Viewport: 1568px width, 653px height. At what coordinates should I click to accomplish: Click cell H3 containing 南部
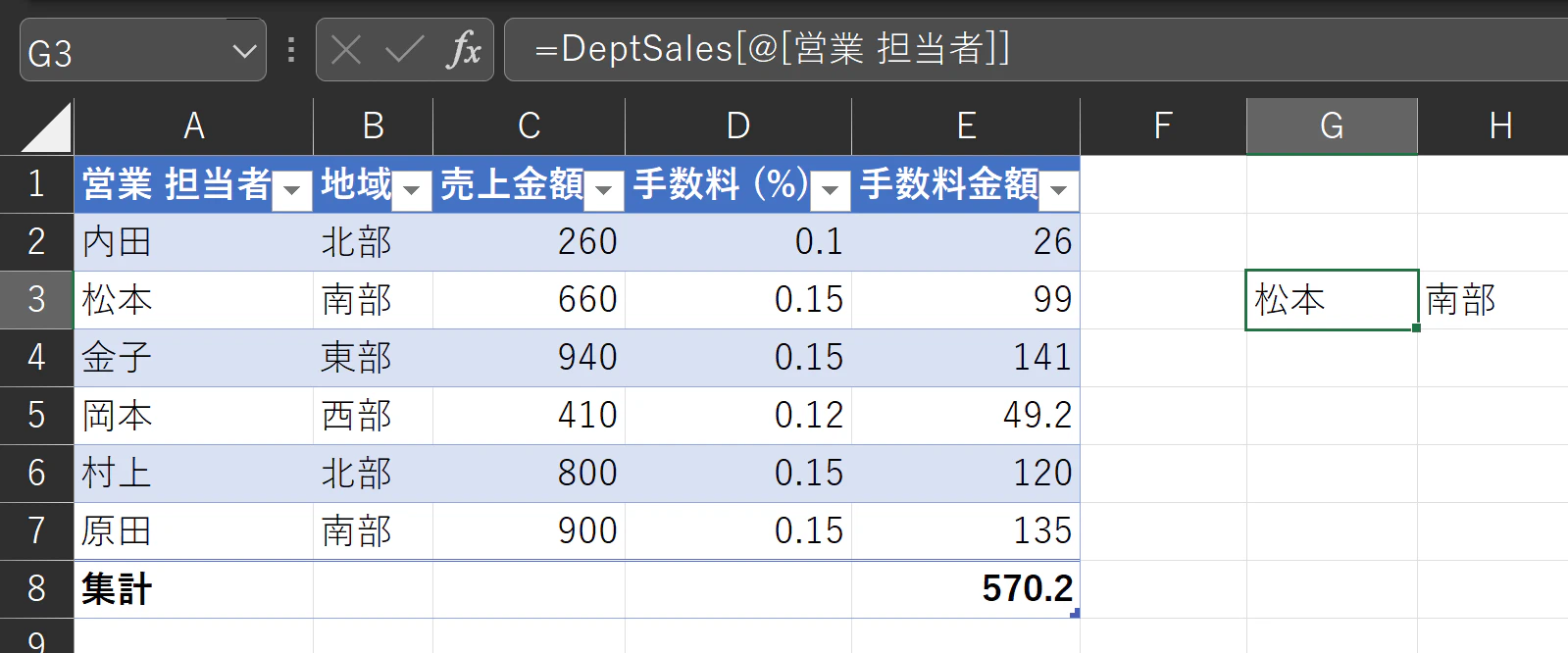(1492, 300)
